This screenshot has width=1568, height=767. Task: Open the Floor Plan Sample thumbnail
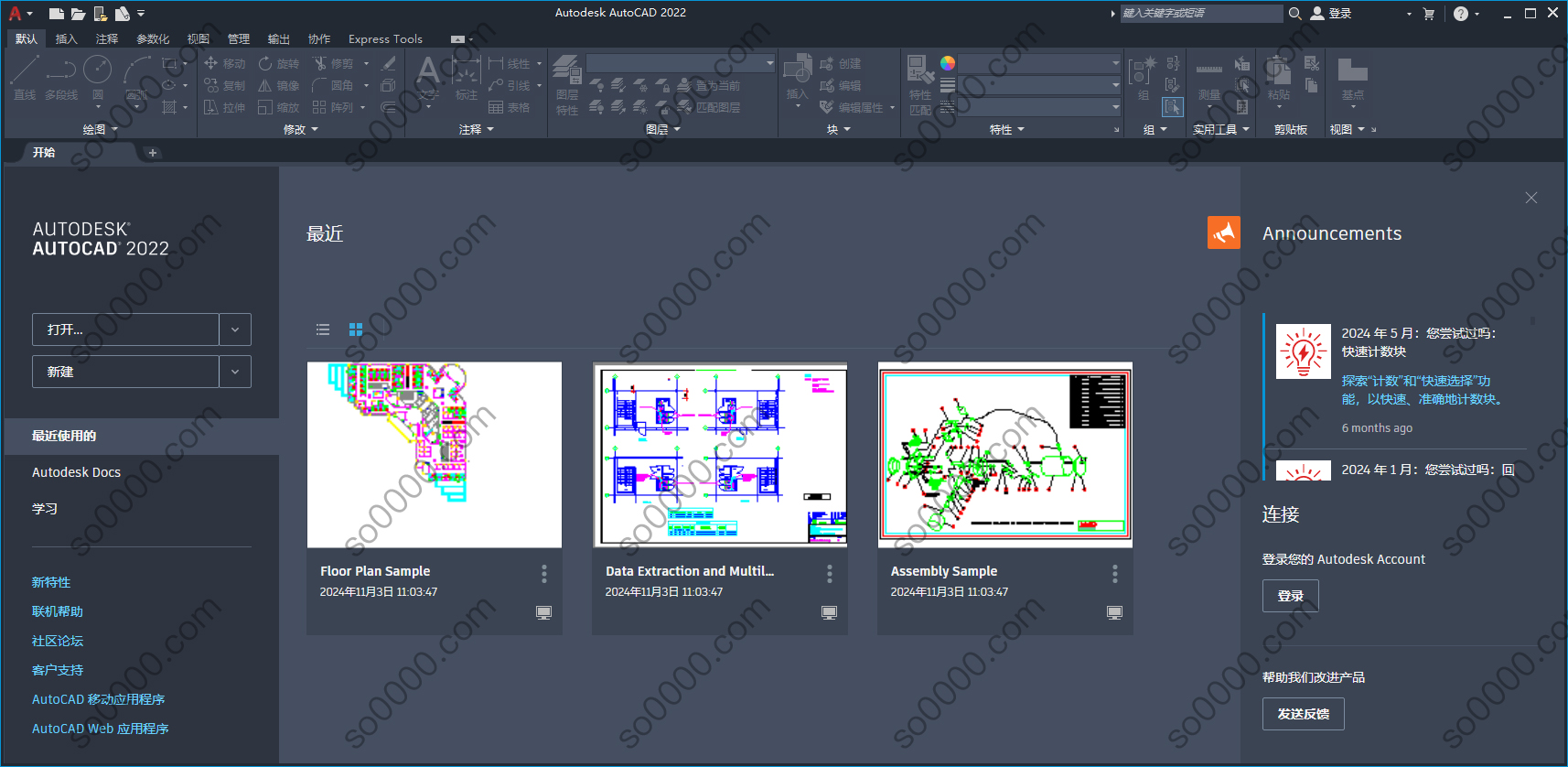coord(435,455)
